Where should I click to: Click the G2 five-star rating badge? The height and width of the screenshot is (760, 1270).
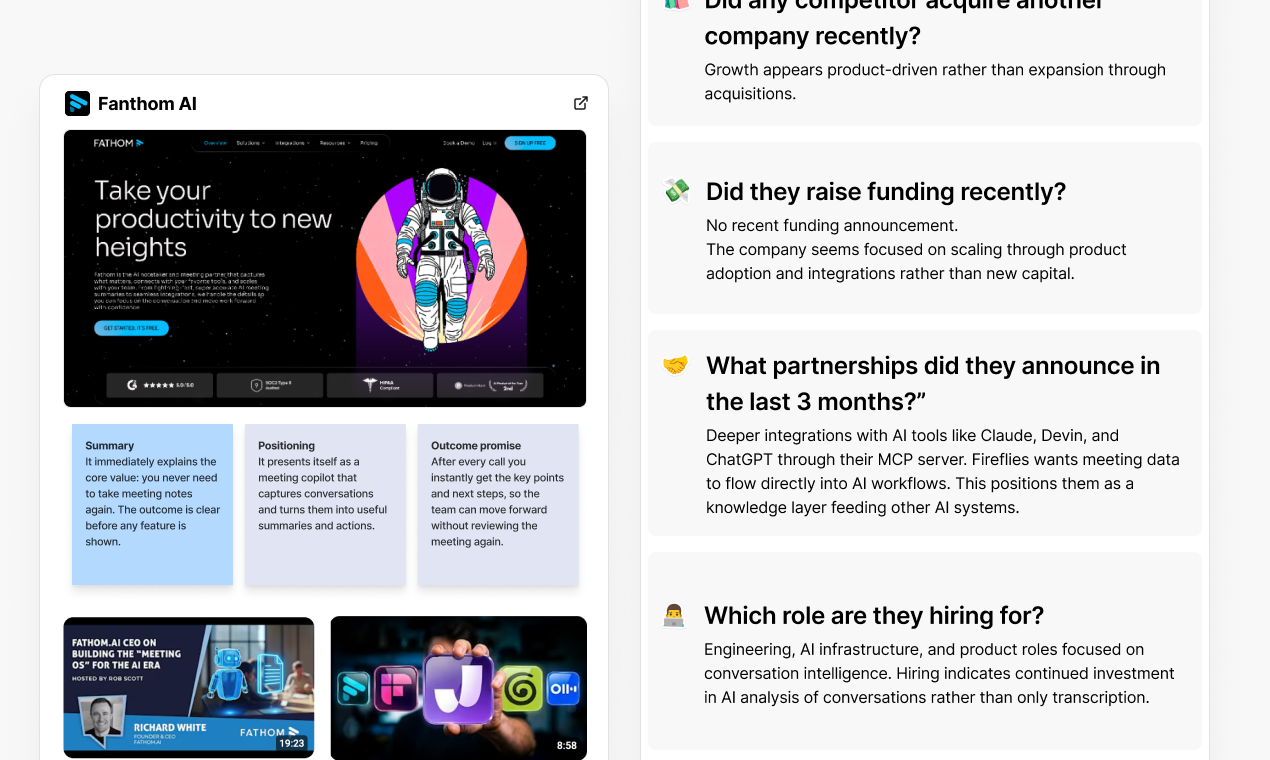pyautogui.click(x=160, y=385)
